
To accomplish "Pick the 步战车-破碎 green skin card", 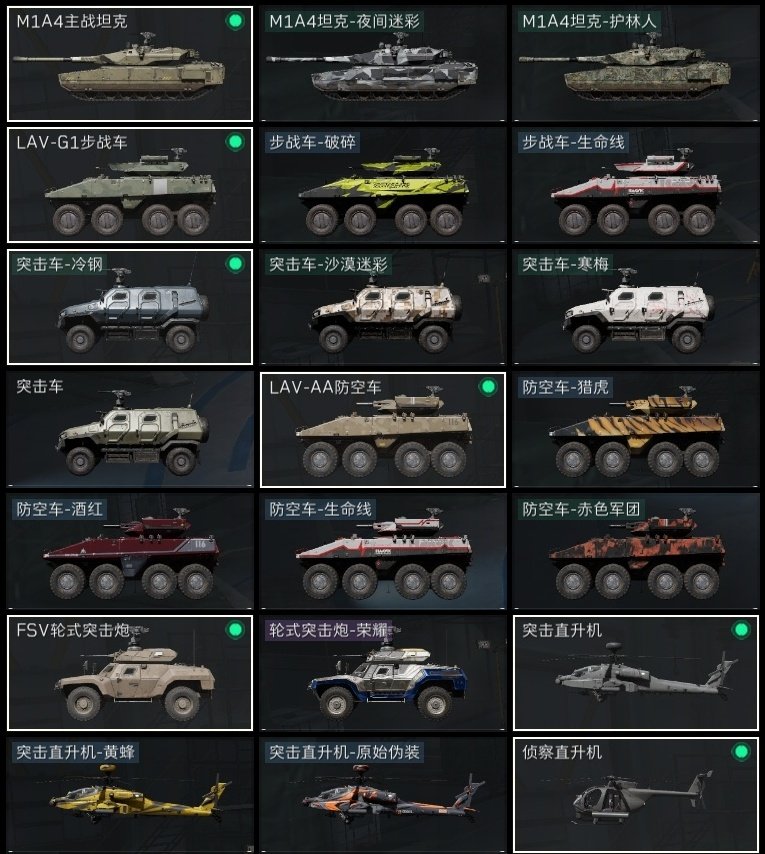I will [383, 185].
